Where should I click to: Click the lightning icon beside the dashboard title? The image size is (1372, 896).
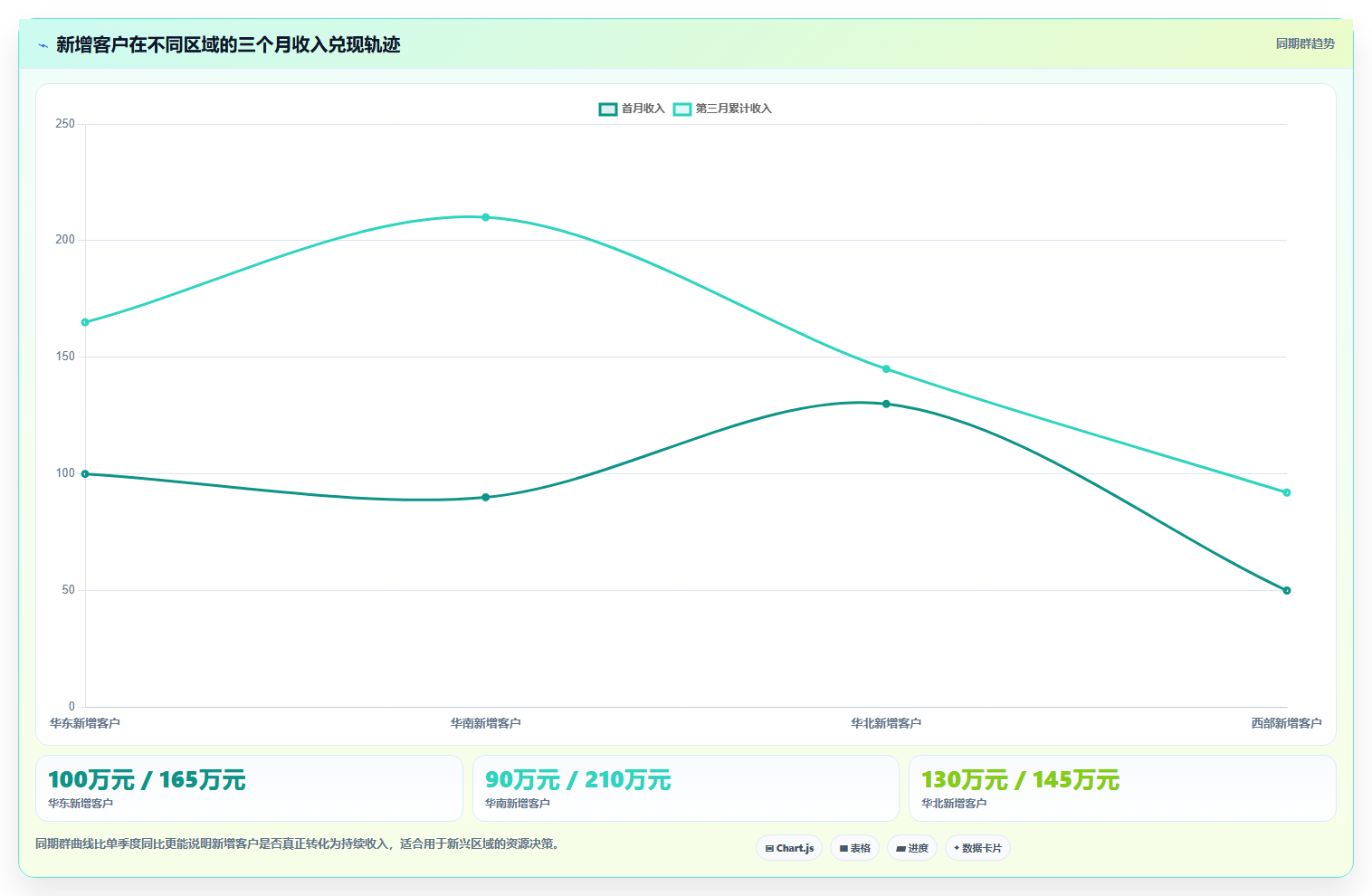(x=43, y=45)
